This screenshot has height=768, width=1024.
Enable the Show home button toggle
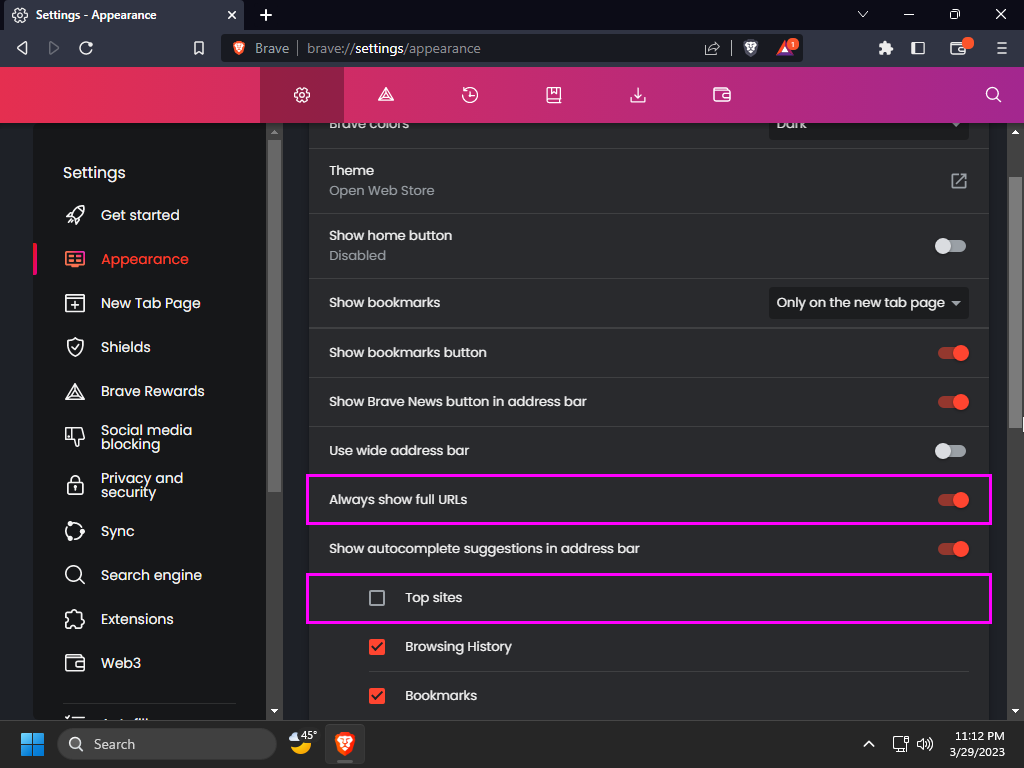coord(950,246)
